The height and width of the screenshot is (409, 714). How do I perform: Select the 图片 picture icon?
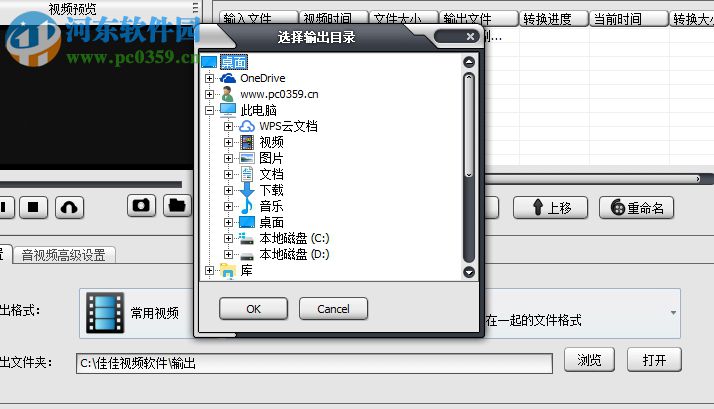coord(247,158)
